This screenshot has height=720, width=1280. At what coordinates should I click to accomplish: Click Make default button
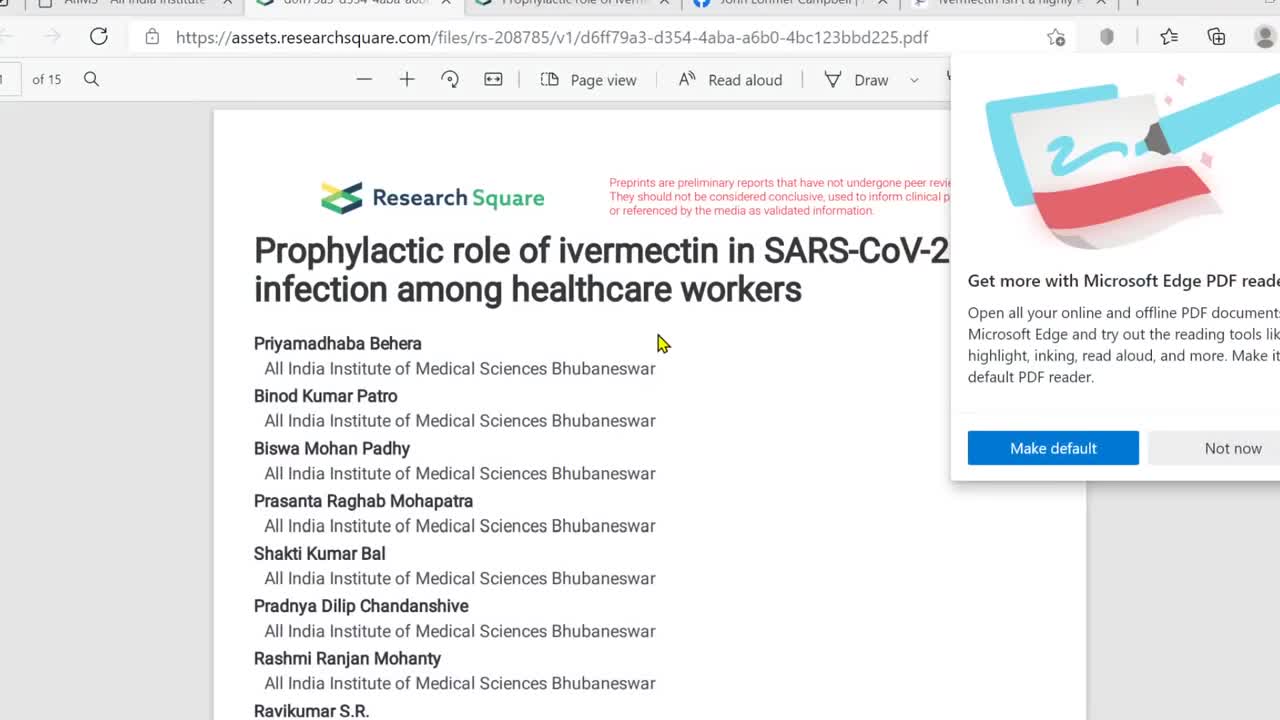[1053, 448]
